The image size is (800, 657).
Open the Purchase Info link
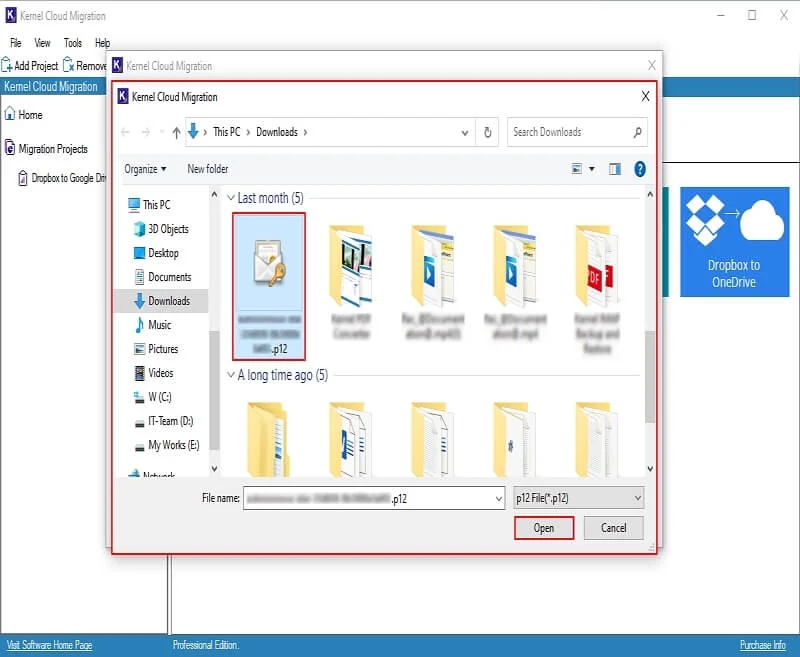[762, 645]
